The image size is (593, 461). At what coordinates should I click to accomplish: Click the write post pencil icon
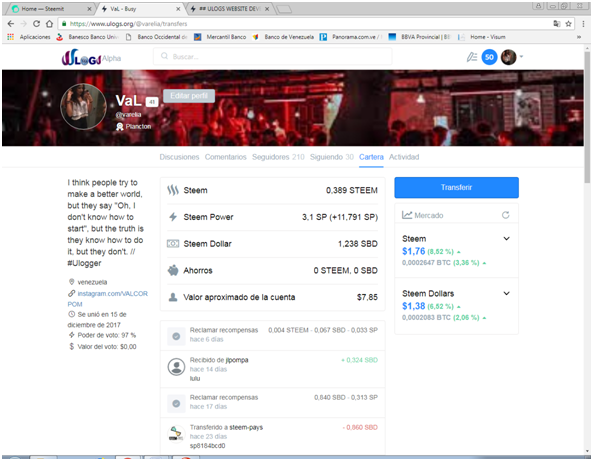pyautogui.click(x=472, y=57)
